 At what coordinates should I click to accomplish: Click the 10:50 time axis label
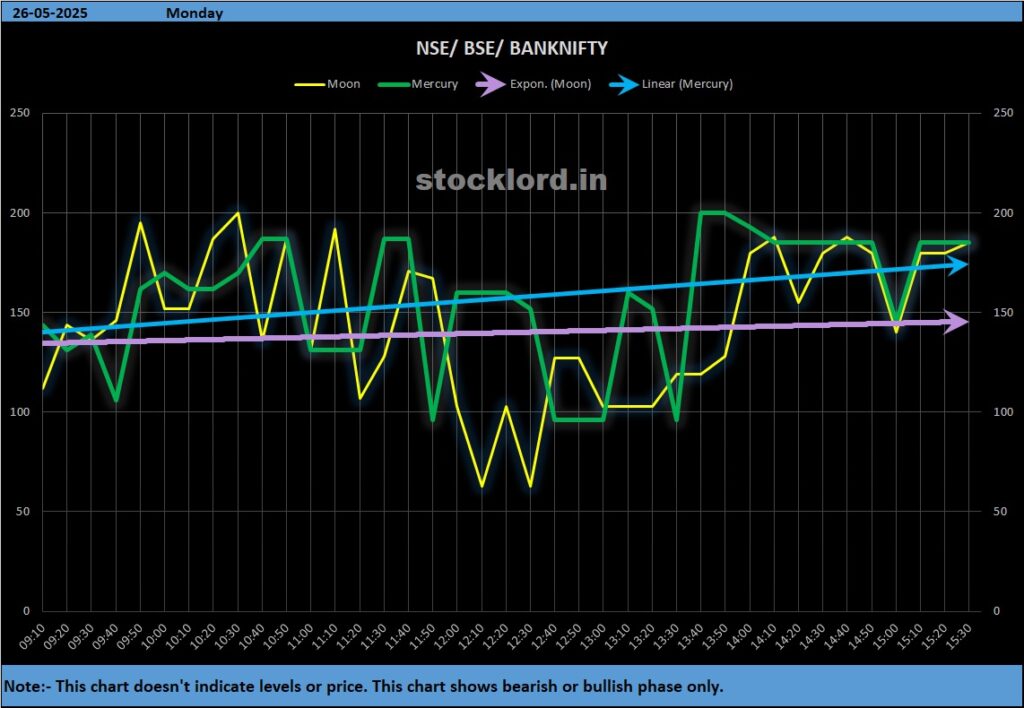coord(276,636)
